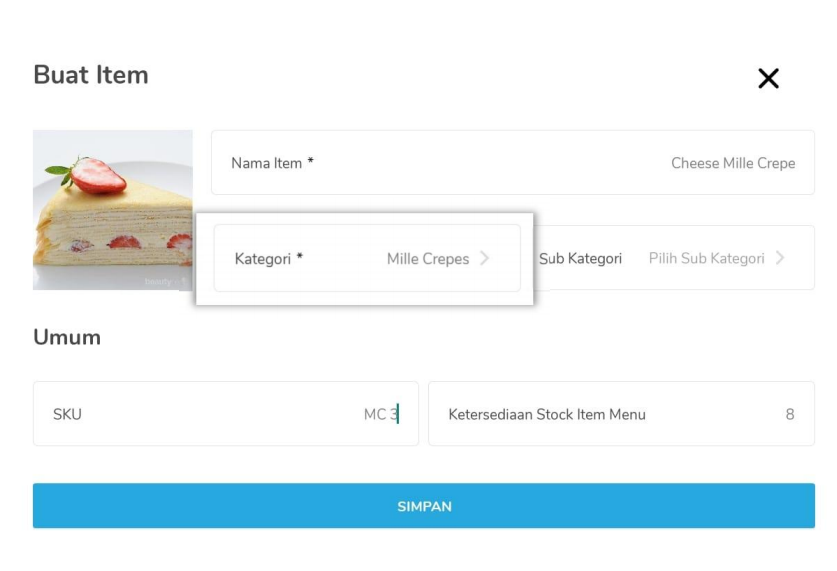Click the Buat Item heading
Viewport: 837px width, 571px height.
pyautogui.click(x=91, y=75)
